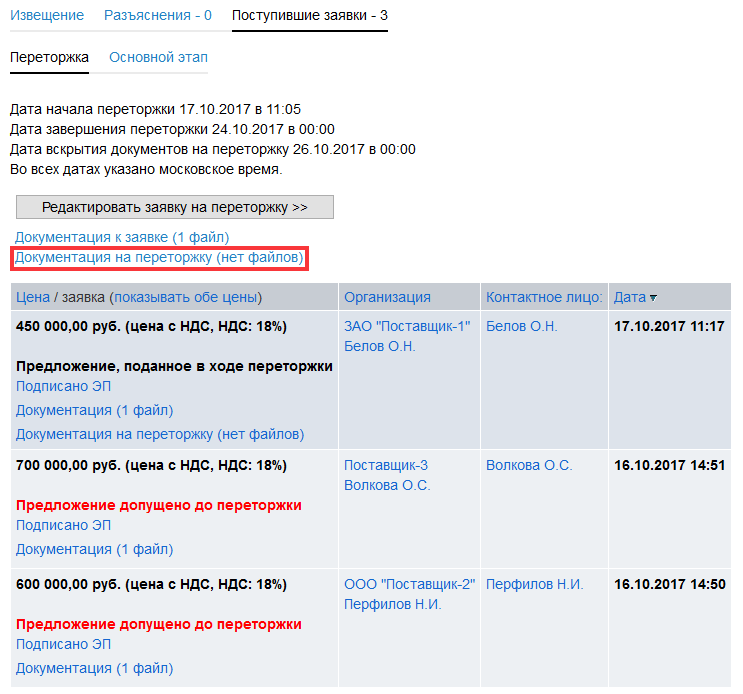Screen dimensions: 743x694
Task: Click the sort arrow next to Дата
Action: click(654, 298)
